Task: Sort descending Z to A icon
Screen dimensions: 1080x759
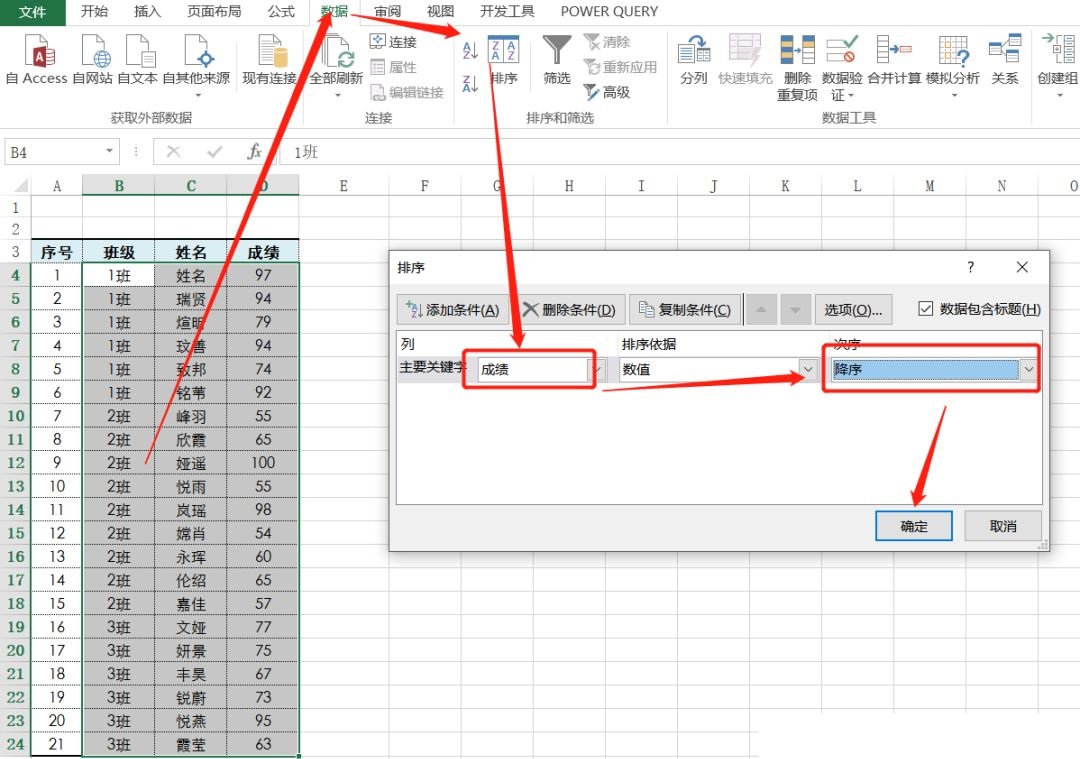Action: (470, 84)
